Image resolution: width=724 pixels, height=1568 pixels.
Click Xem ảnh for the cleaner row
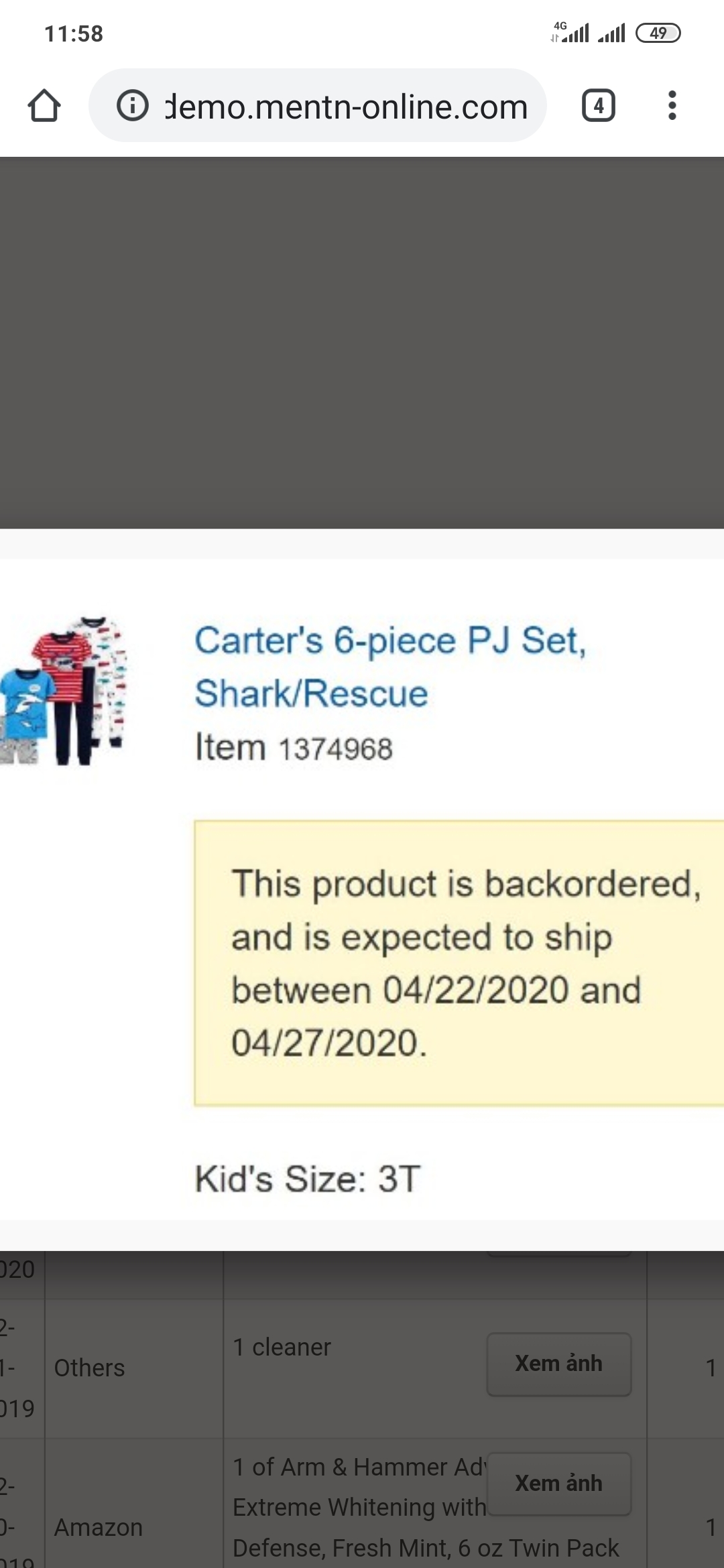(x=558, y=1364)
